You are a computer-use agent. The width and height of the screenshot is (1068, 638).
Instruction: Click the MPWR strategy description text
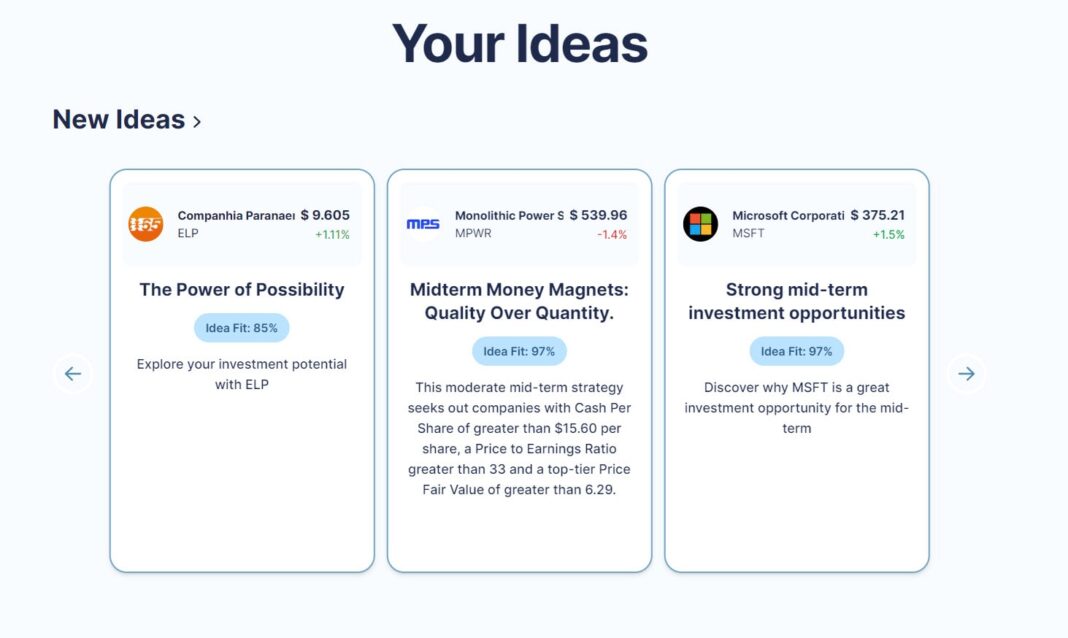coord(519,438)
